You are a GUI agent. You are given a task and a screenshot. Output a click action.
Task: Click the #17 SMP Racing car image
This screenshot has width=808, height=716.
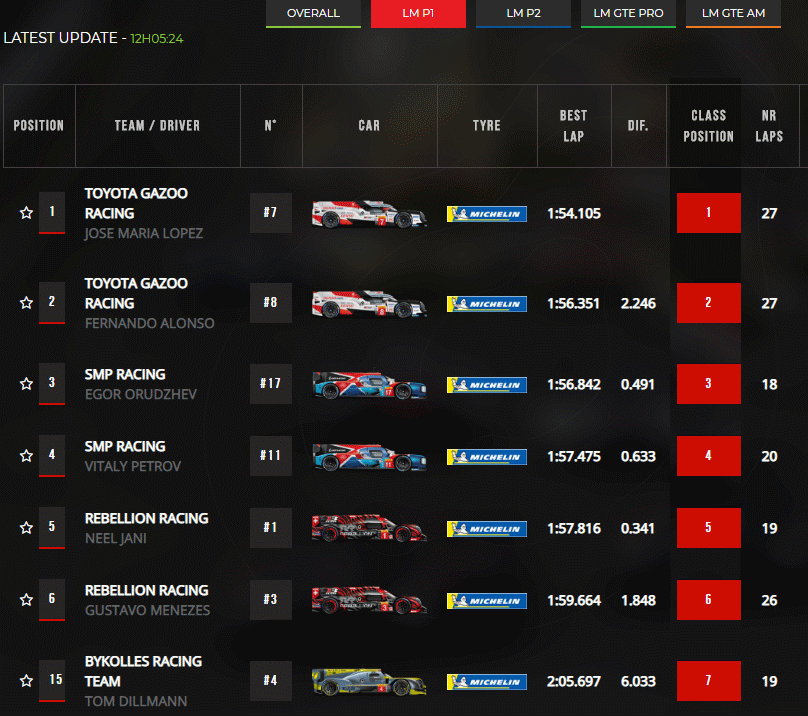coord(369,385)
